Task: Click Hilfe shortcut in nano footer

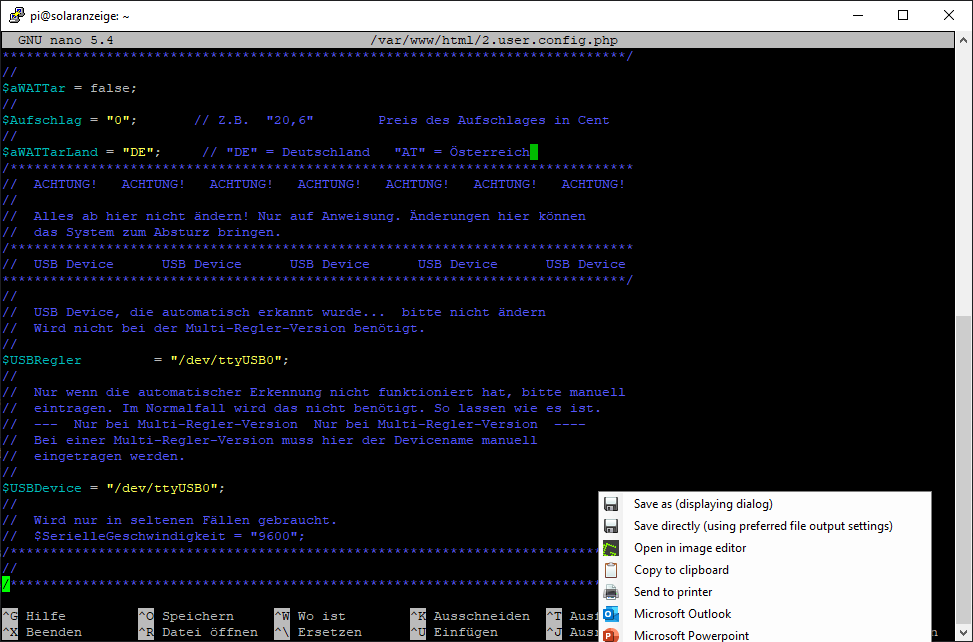Action: click(45, 616)
